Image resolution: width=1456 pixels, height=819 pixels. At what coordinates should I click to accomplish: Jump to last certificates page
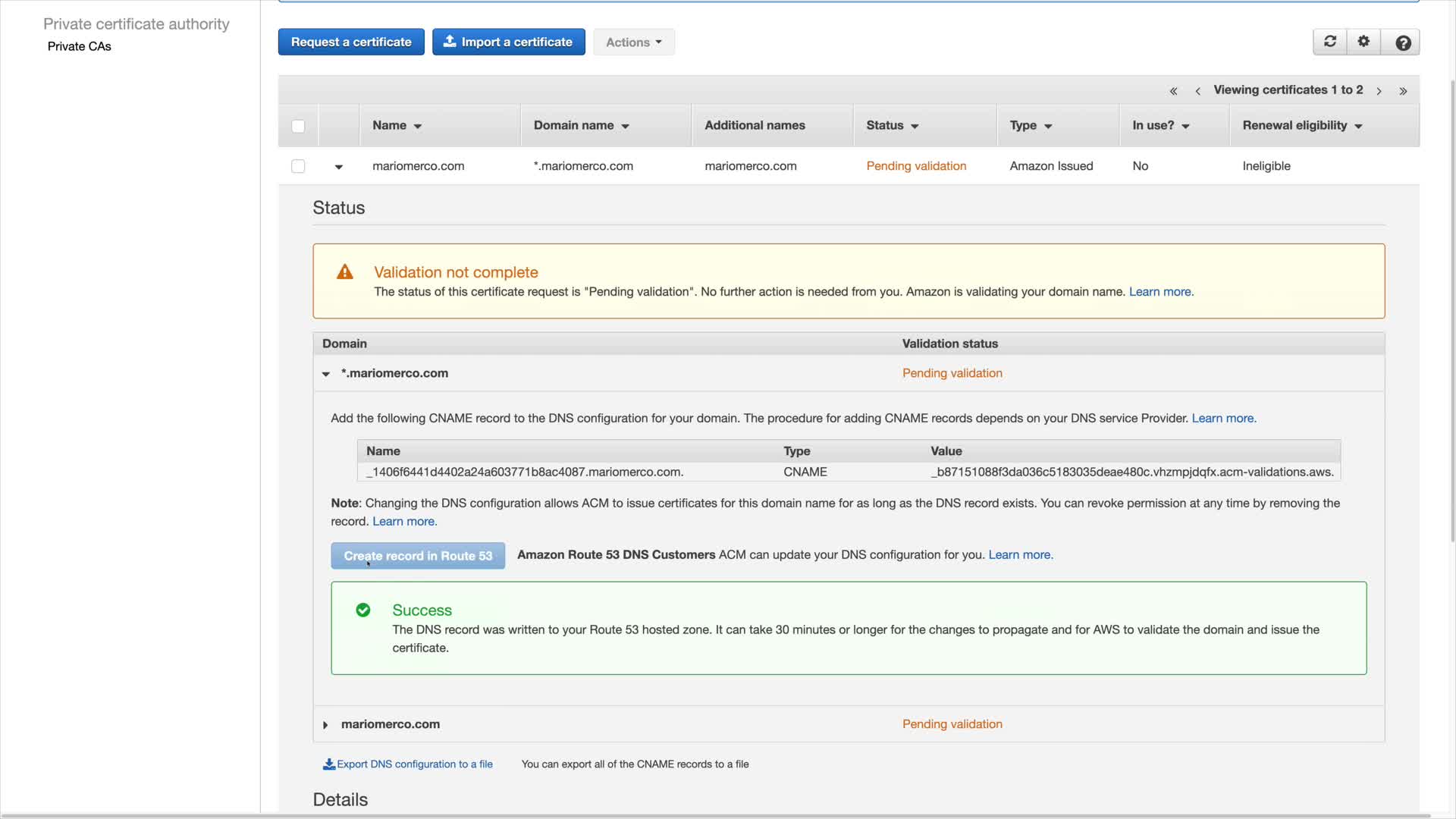coord(1403,91)
